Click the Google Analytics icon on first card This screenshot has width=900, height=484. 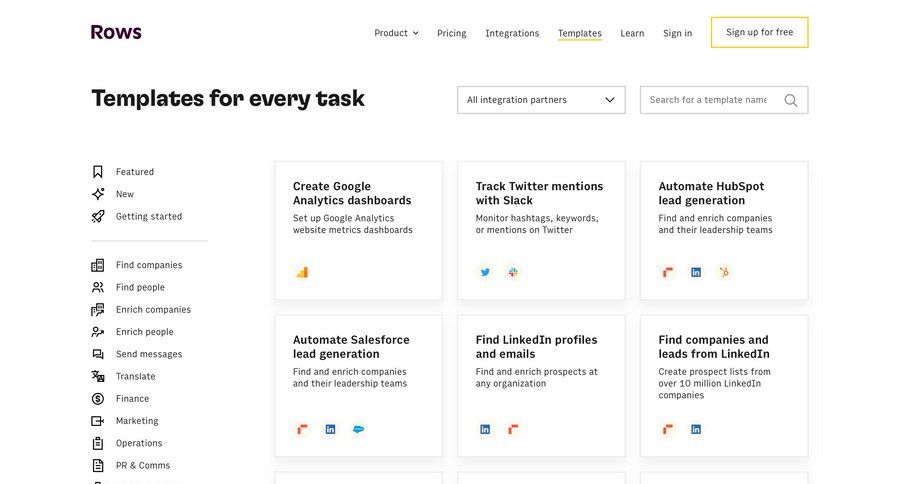(x=302, y=272)
